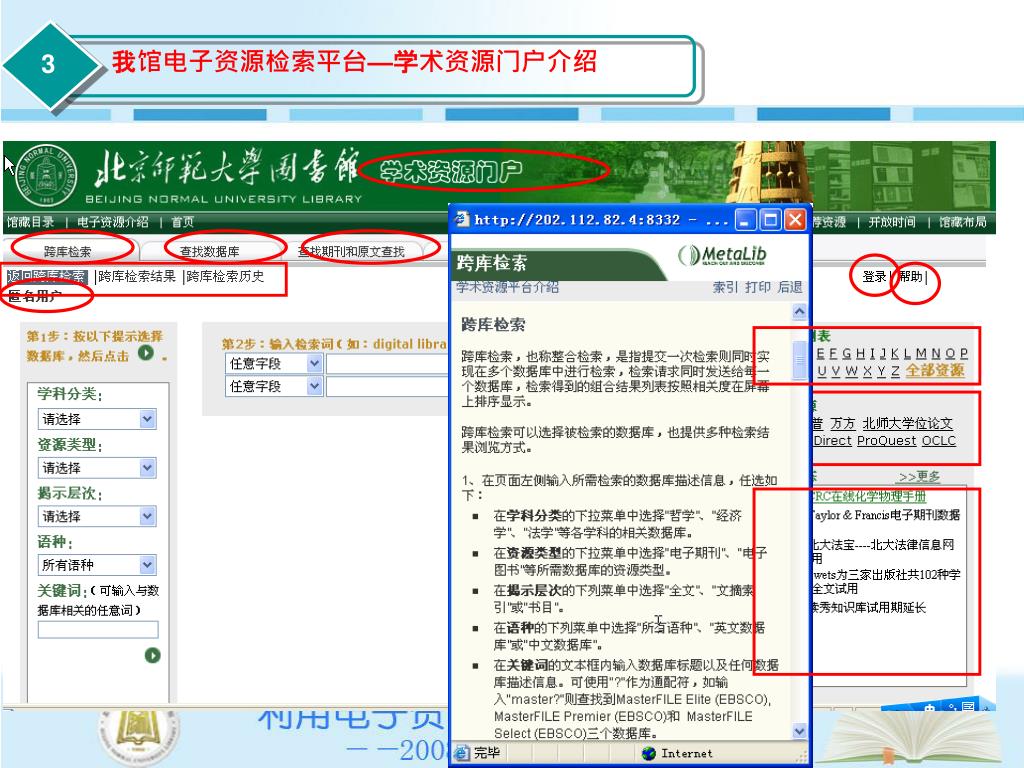Open 跨库检索历史 submenu item

pos(225,276)
